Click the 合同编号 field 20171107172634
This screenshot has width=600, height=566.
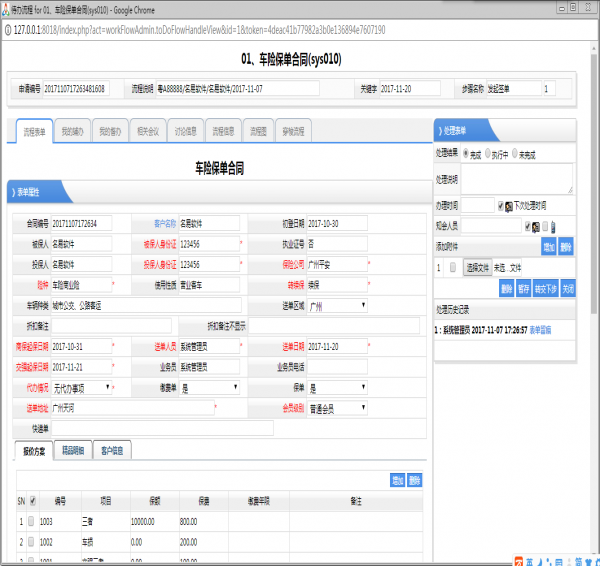tap(82, 223)
